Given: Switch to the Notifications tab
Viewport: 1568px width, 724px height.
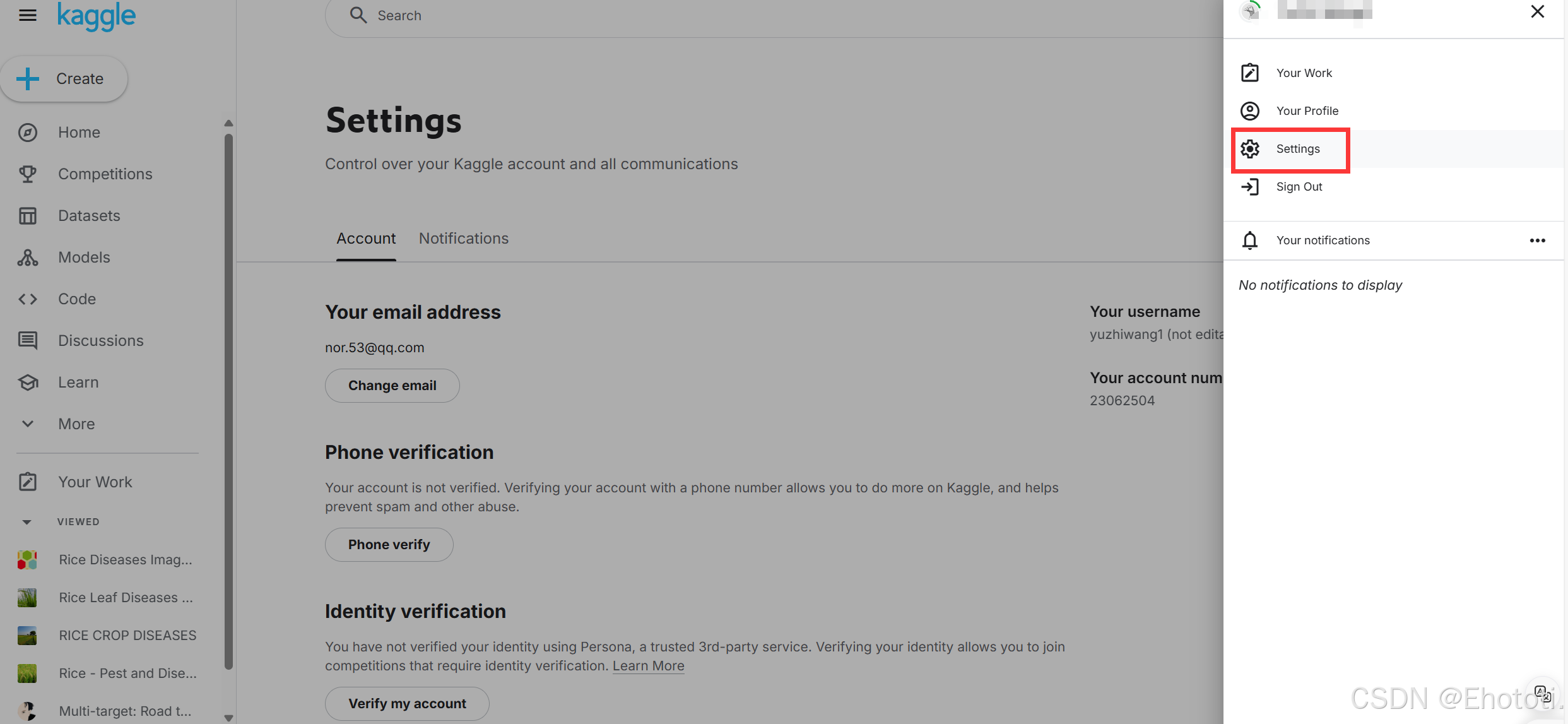Looking at the screenshot, I should coord(463,239).
